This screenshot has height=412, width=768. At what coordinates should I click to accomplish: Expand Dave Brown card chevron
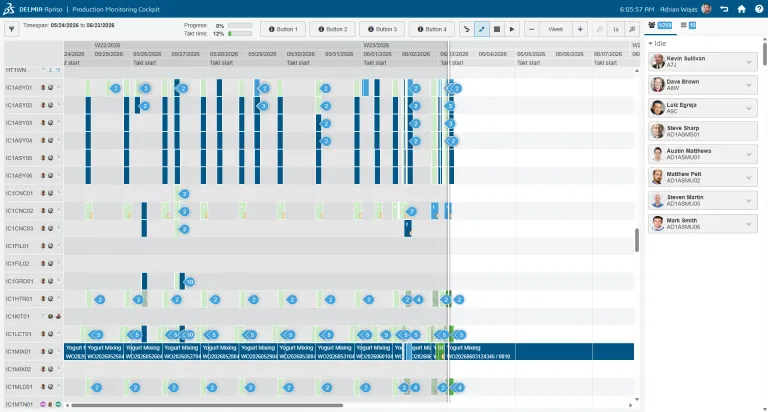(x=748, y=85)
